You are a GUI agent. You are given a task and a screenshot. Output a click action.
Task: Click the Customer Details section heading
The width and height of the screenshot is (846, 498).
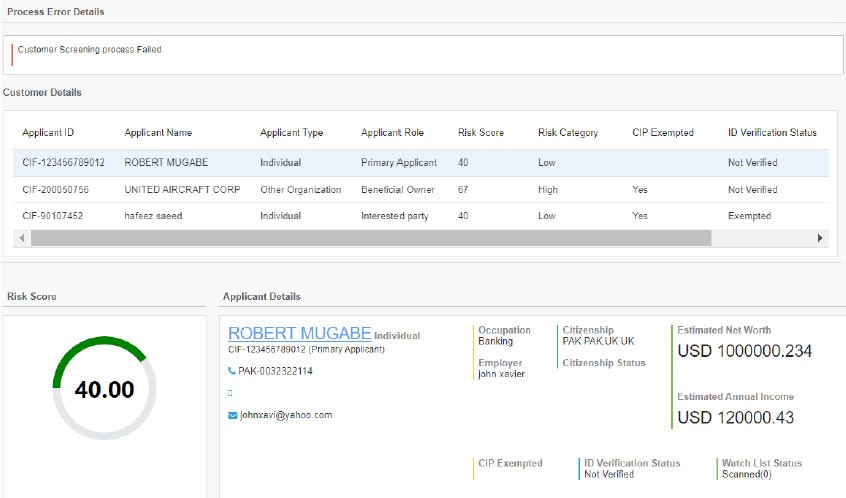(42, 92)
